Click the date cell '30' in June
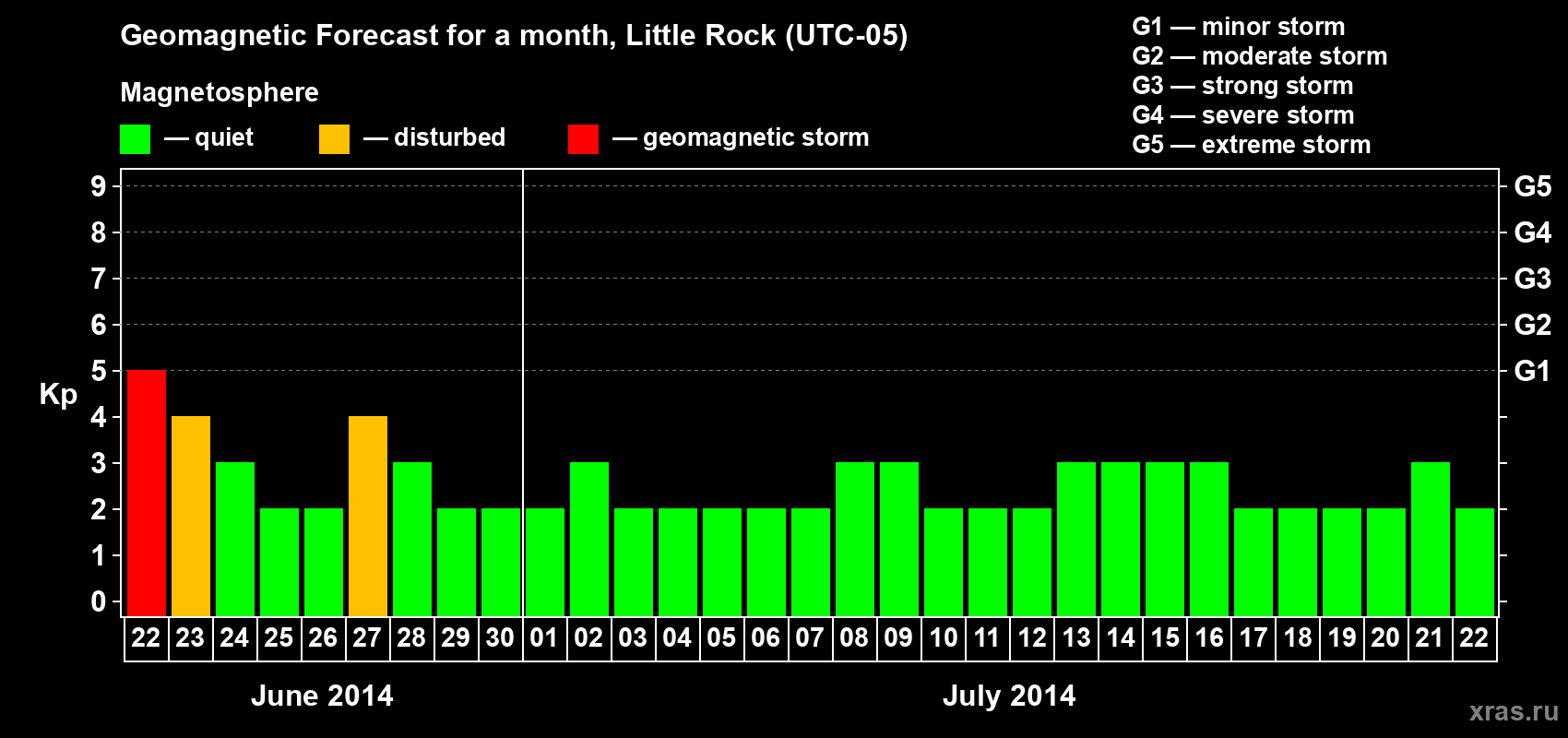Image resolution: width=1568 pixels, height=738 pixels. point(501,638)
